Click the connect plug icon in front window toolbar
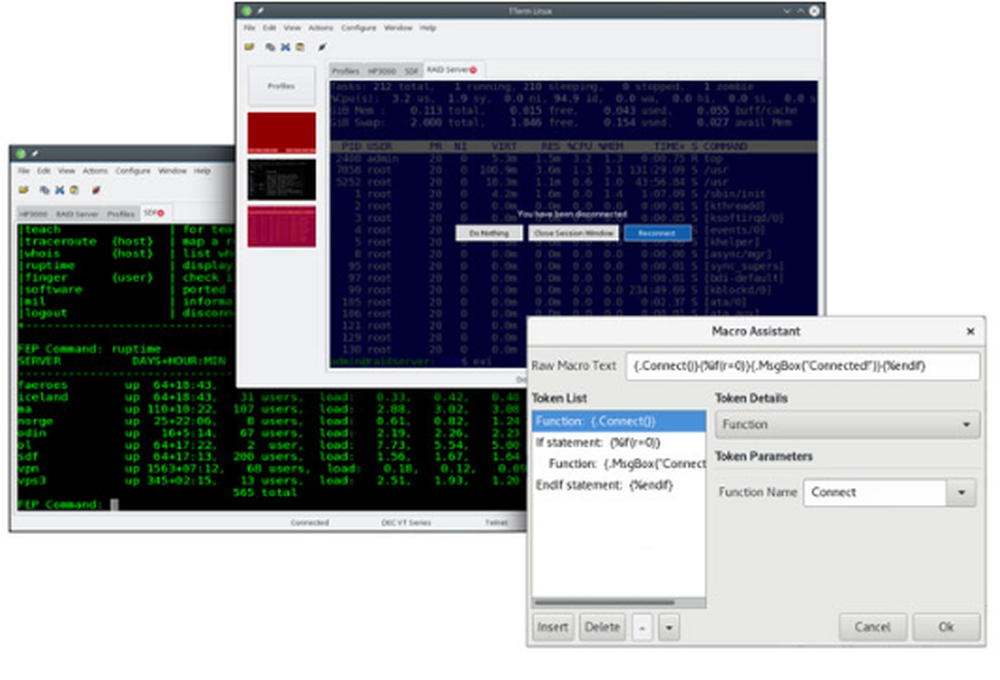 [x=323, y=47]
